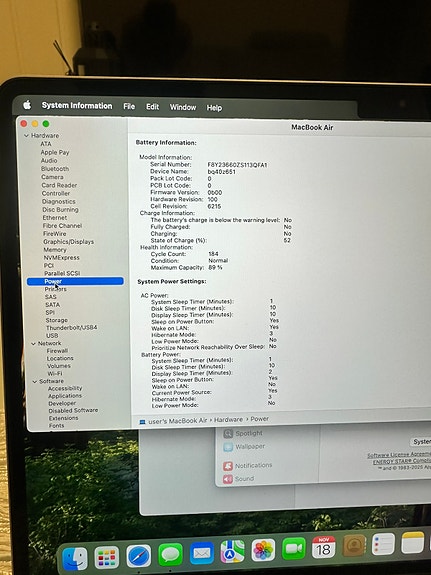The height and width of the screenshot is (575, 431).
Task: Open Safari browser in the dock
Action: (138, 556)
